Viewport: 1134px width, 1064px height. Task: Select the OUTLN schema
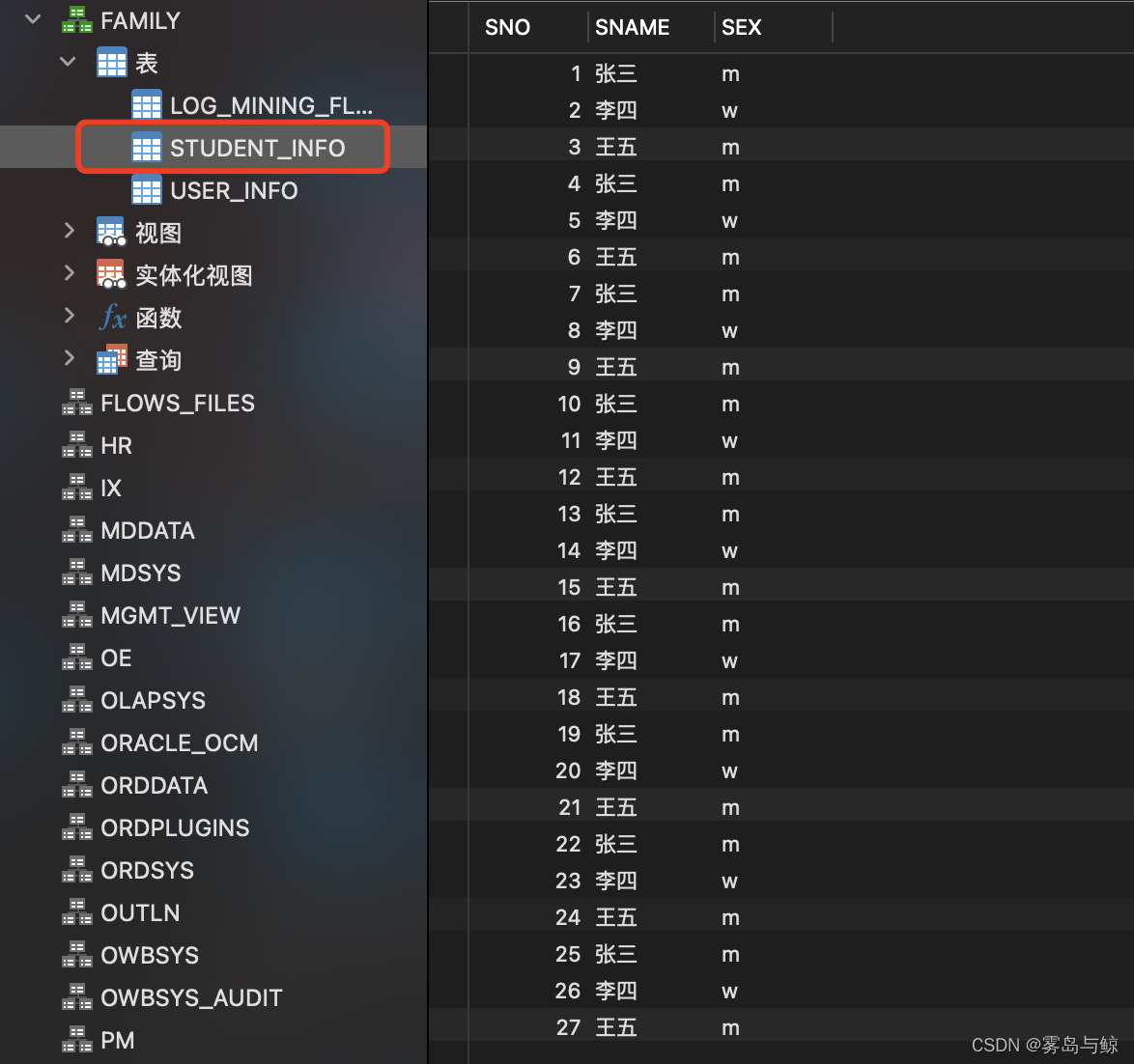click(x=139, y=912)
